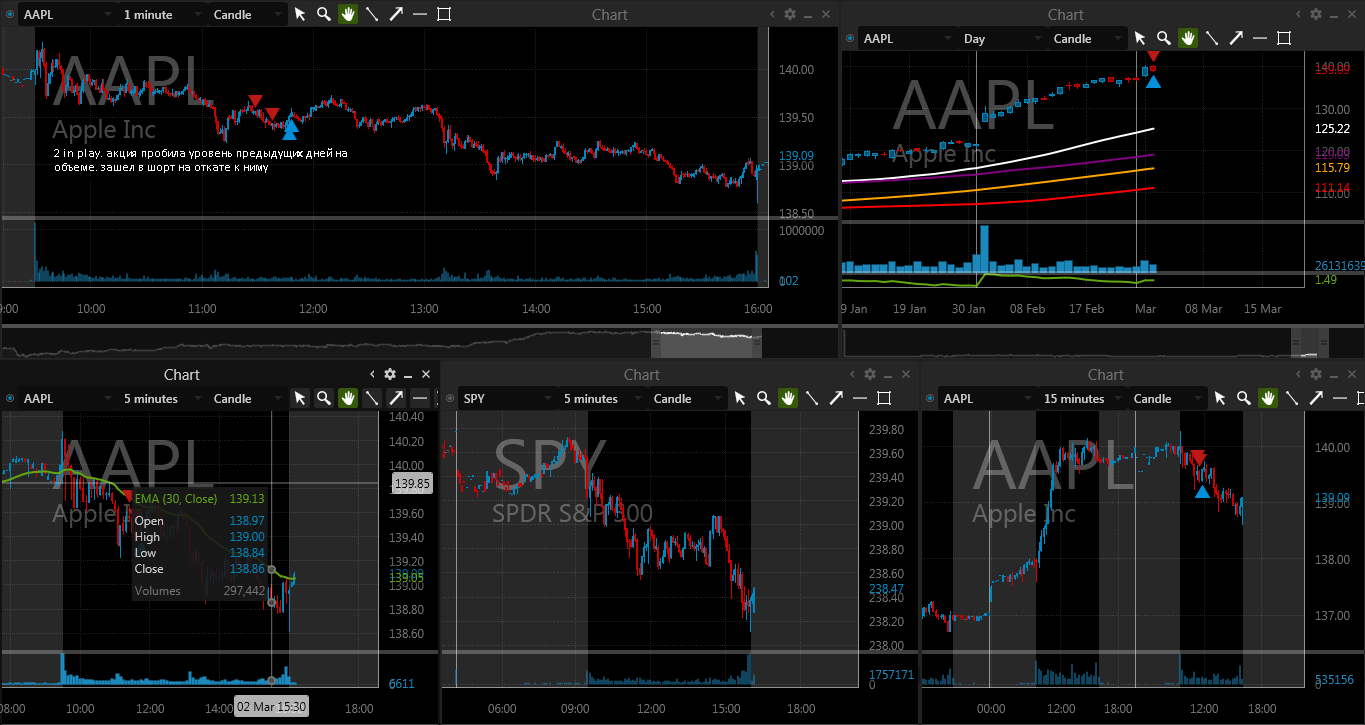Select the rectangle tool in the SPY chart

(884, 398)
